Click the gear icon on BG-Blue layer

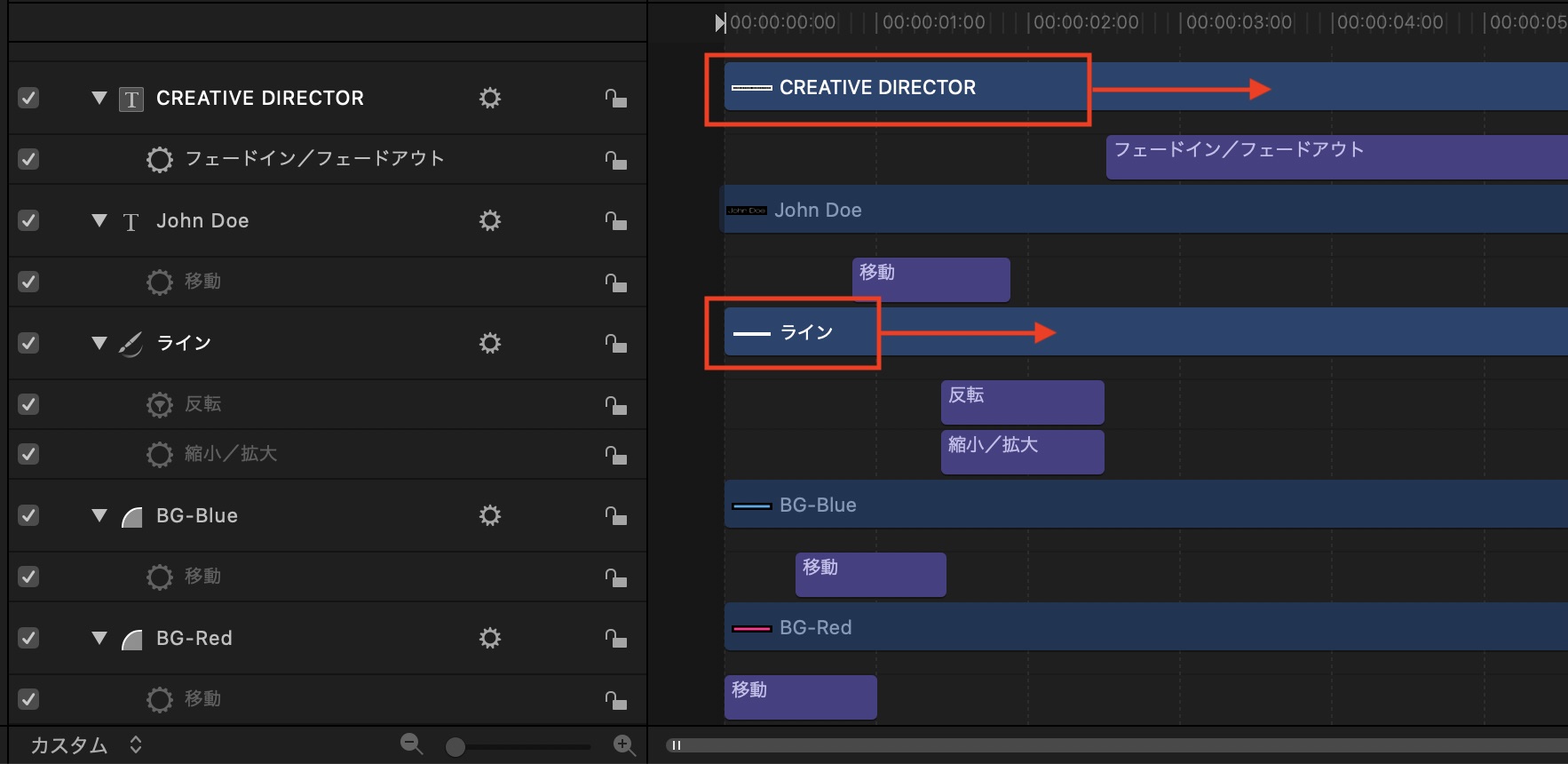coord(490,515)
